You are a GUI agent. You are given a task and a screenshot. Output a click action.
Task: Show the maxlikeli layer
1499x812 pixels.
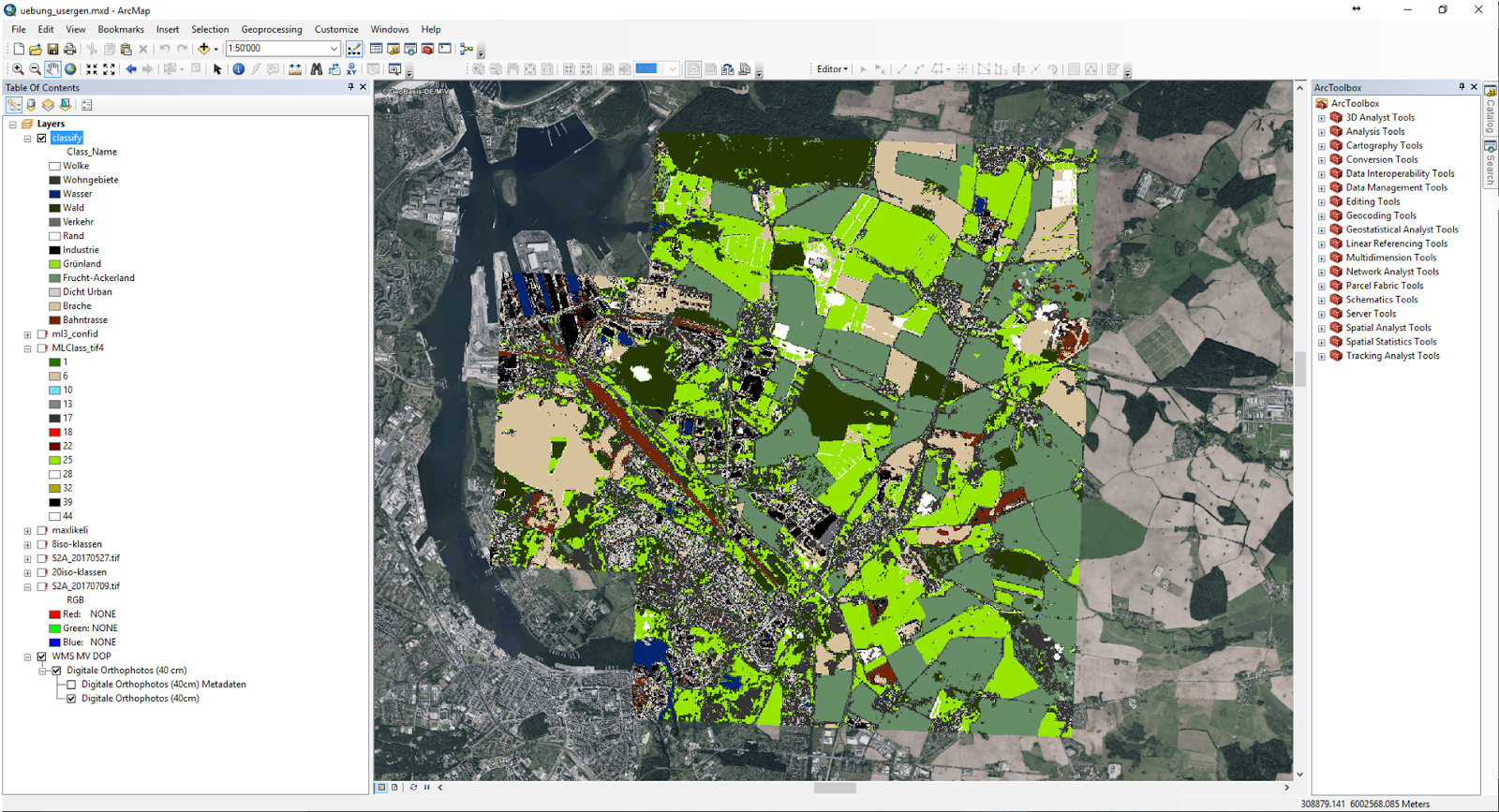(42, 530)
